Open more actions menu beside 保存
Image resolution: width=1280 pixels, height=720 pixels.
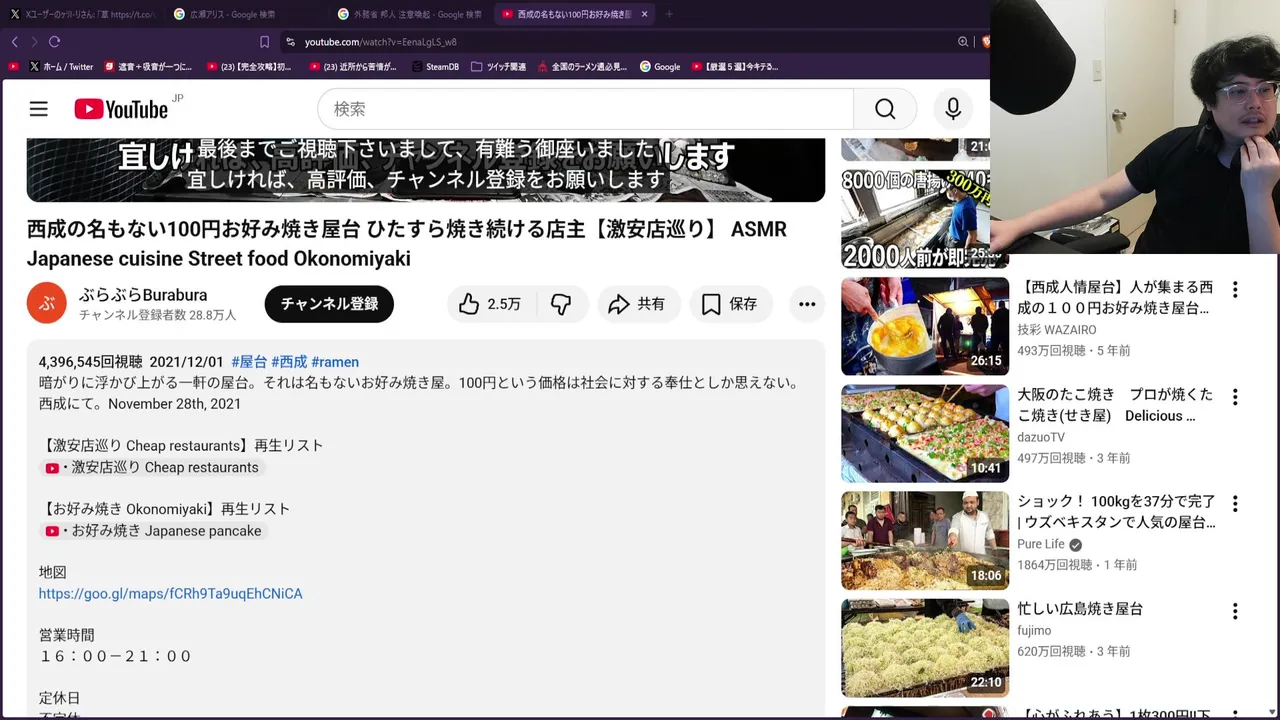807,304
